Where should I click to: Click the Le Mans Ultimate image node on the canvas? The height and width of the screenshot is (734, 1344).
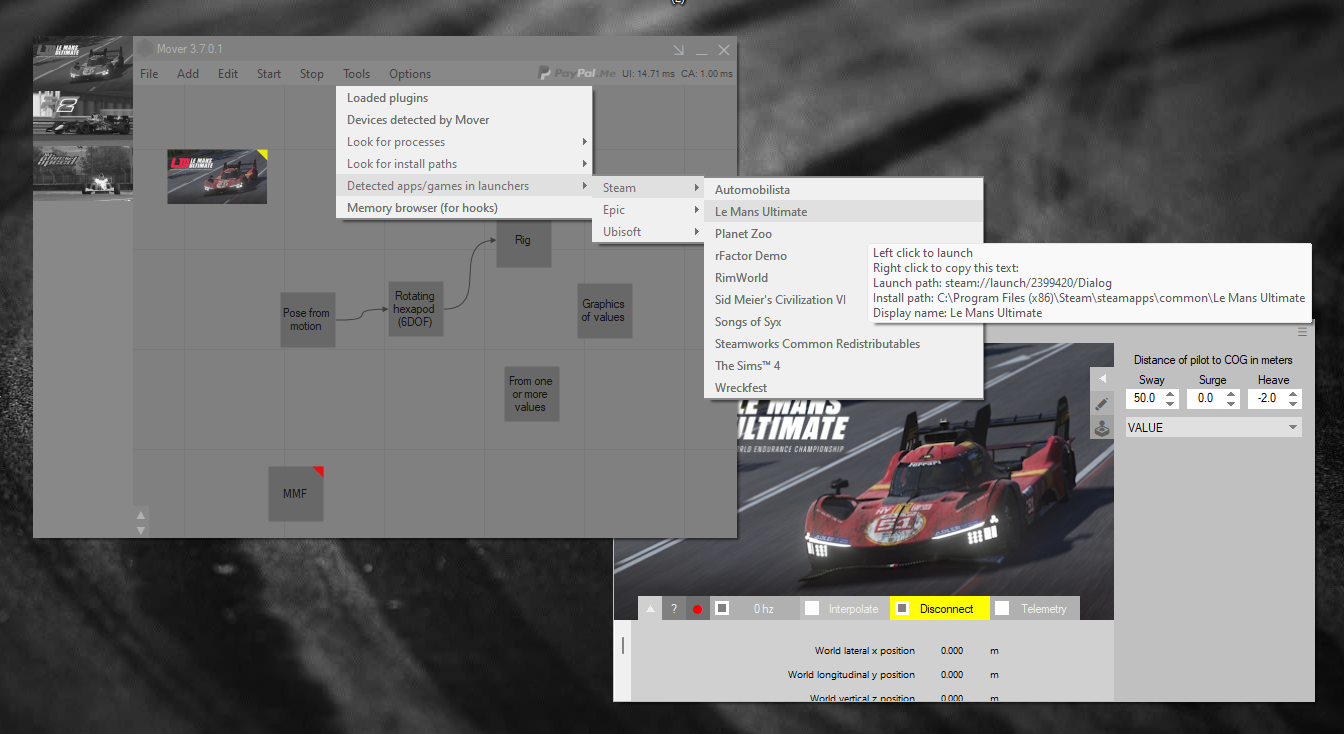point(217,177)
